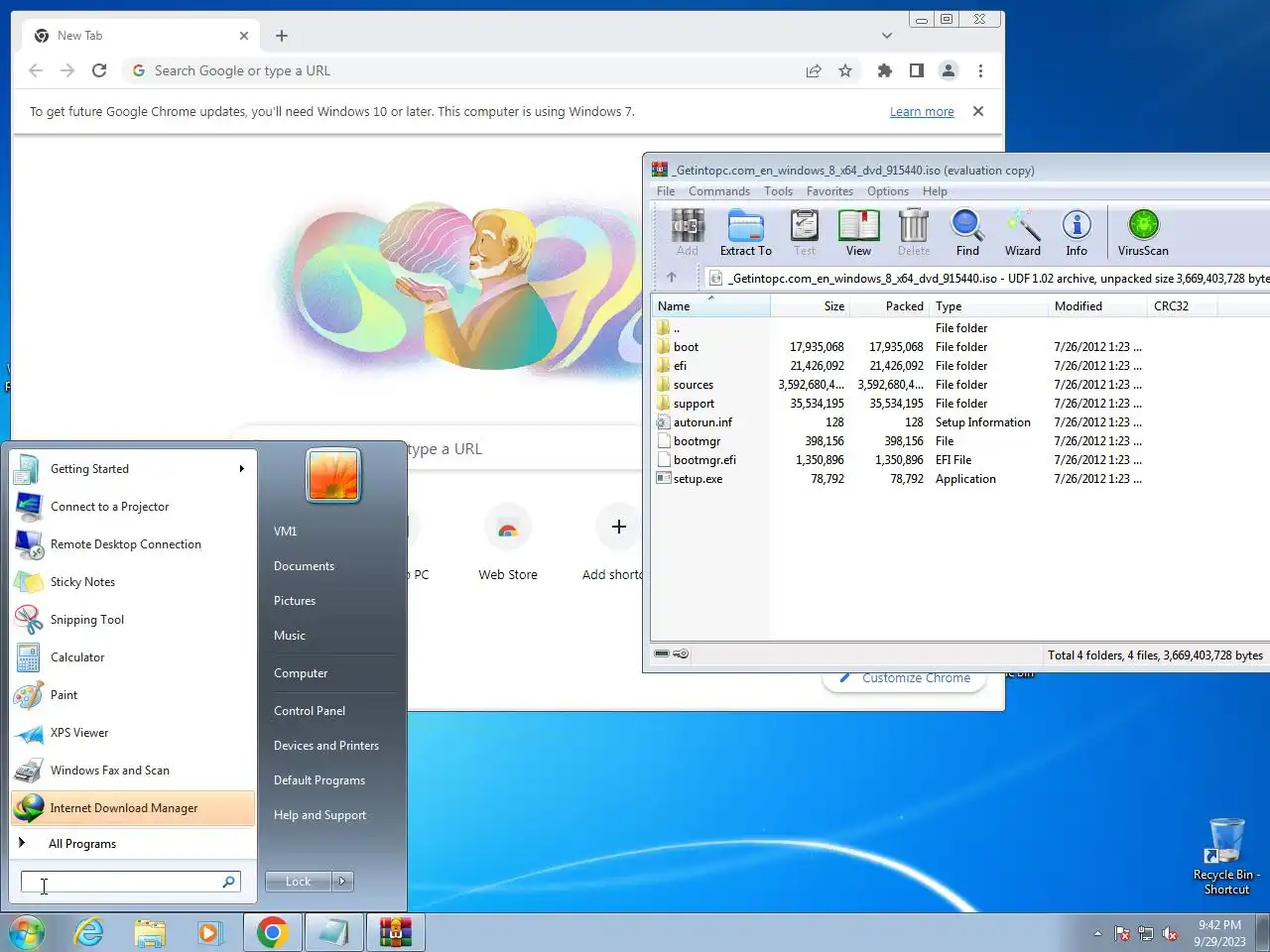Viewport: 1270px width, 952px height.
Task: Open new Chrome tab with plus icon
Action: [282, 36]
